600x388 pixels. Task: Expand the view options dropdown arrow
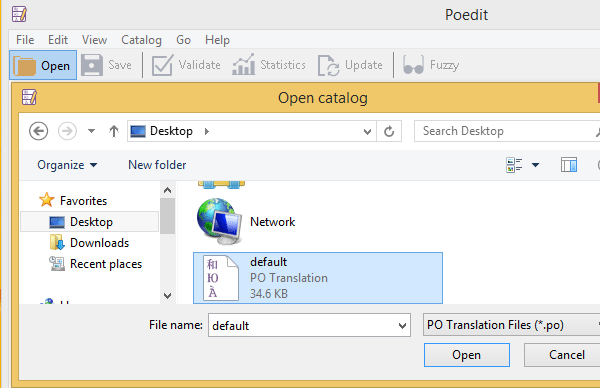[x=535, y=165]
